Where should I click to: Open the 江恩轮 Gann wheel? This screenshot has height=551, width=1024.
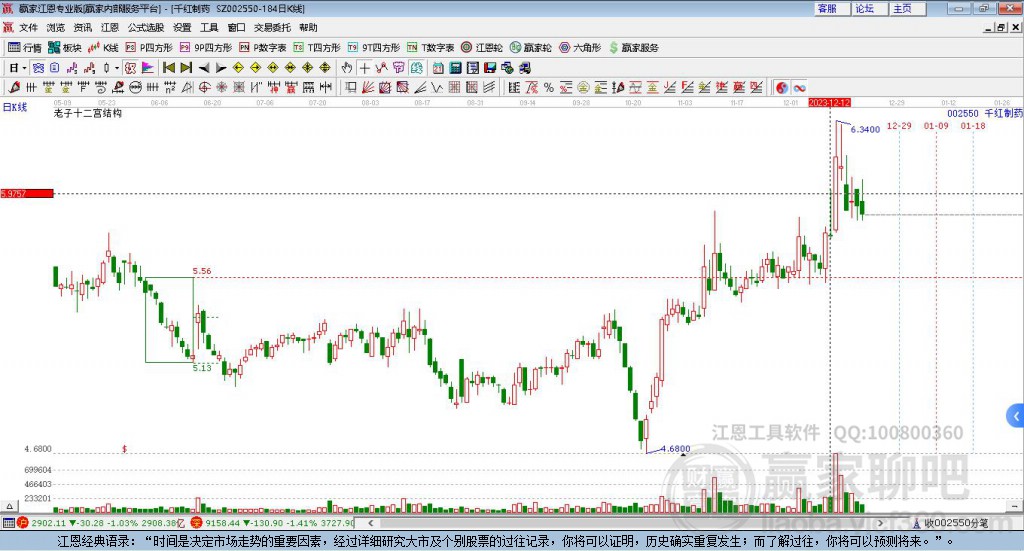pos(482,48)
